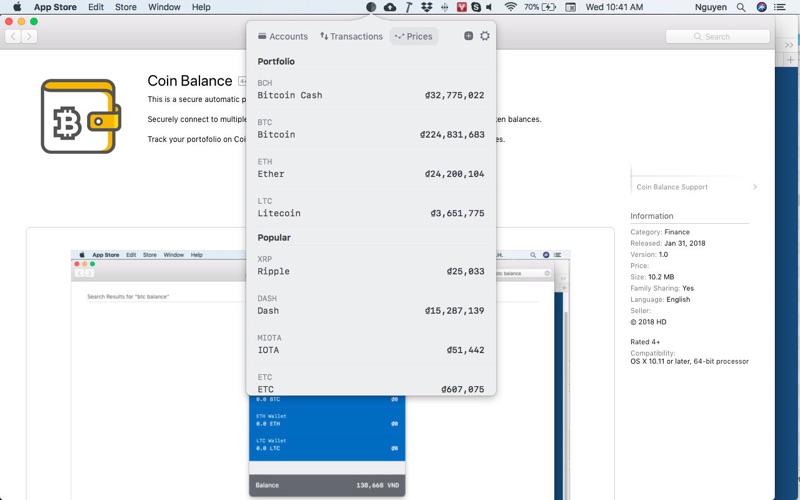Click the App Store forward arrow
Image resolution: width=800 pixels, height=500 pixels.
coord(29,36)
